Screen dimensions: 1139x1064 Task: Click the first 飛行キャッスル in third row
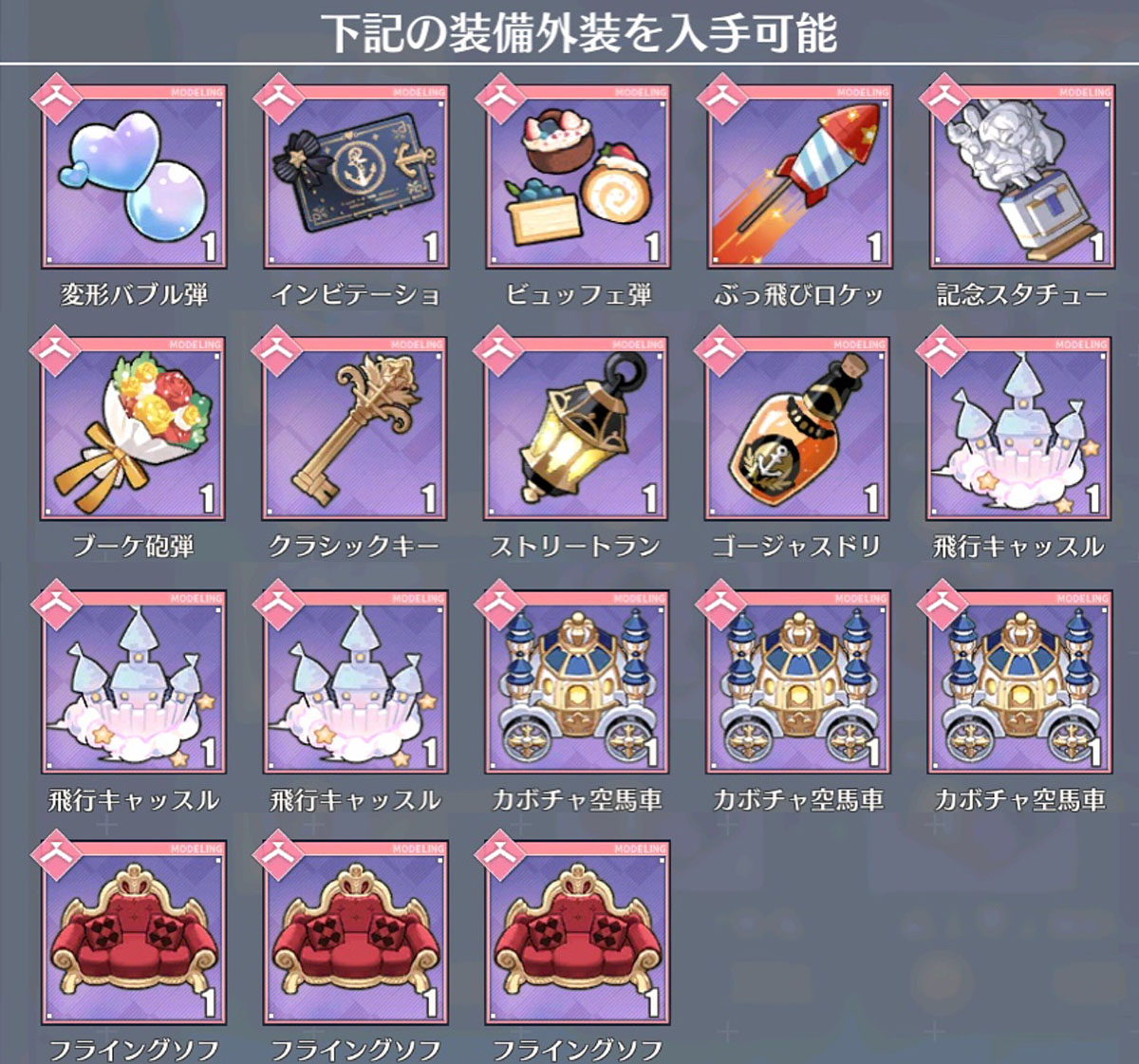click(133, 682)
